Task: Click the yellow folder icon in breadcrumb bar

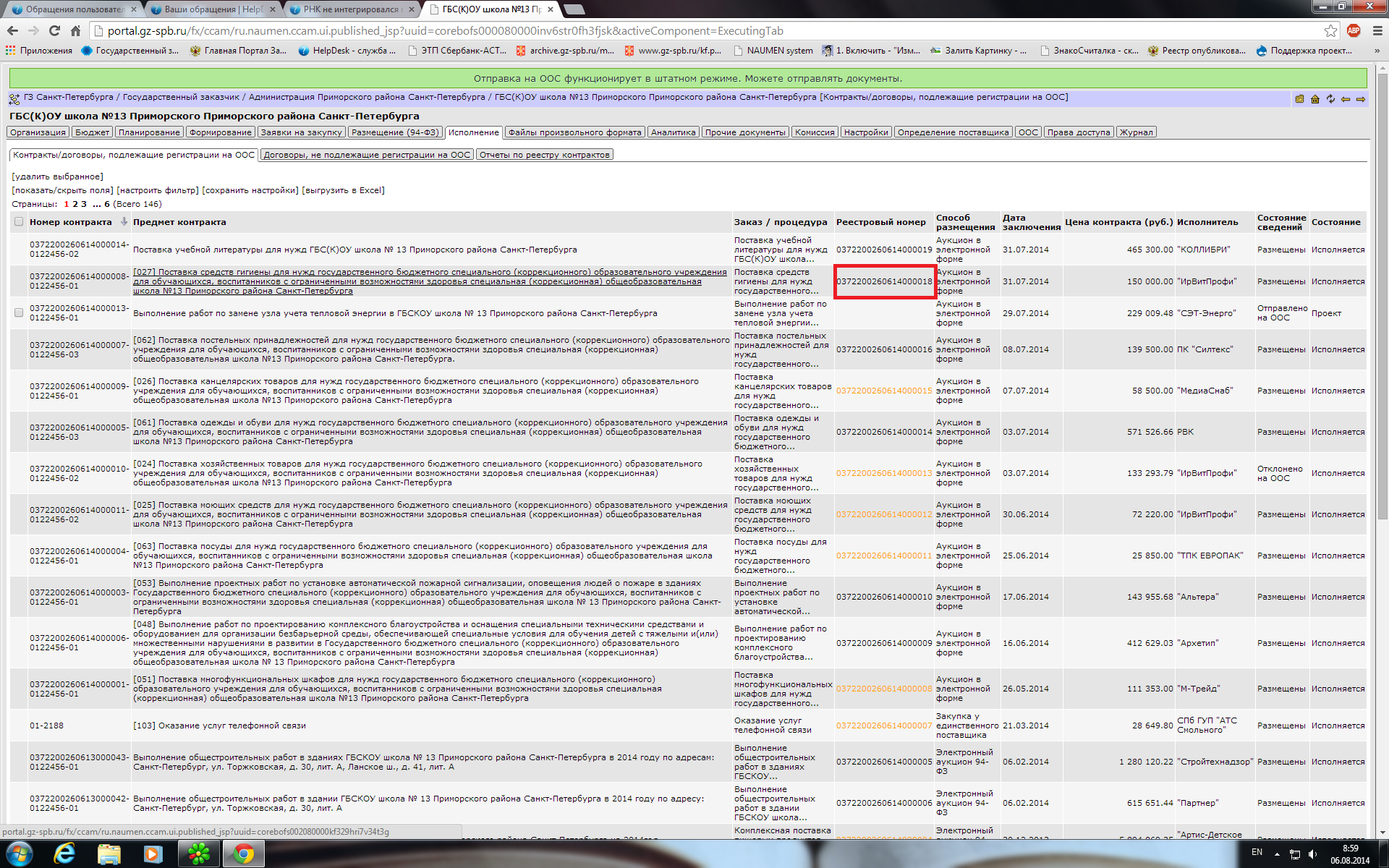Action: (x=1300, y=99)
